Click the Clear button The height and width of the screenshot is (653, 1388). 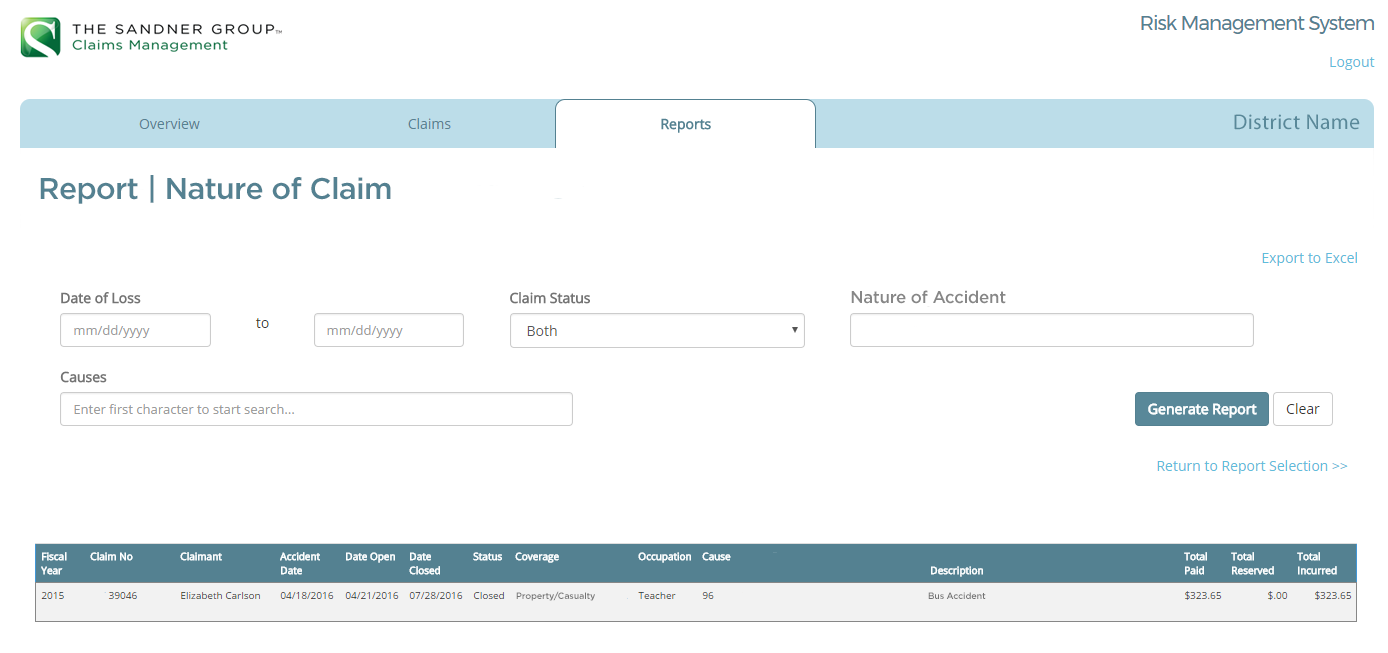[x=1302, y=409]
